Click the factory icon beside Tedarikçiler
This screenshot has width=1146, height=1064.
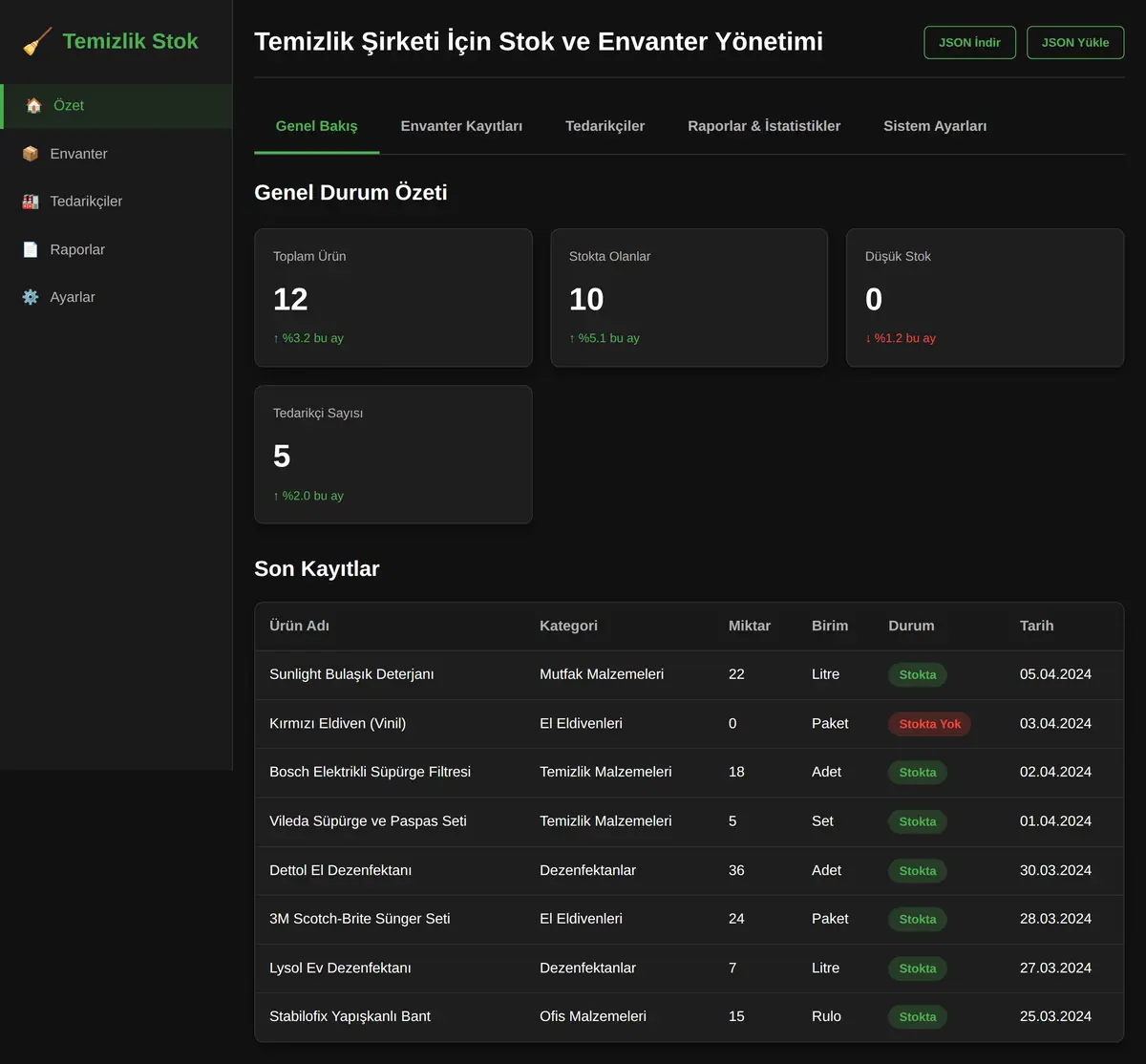(31, 202)
